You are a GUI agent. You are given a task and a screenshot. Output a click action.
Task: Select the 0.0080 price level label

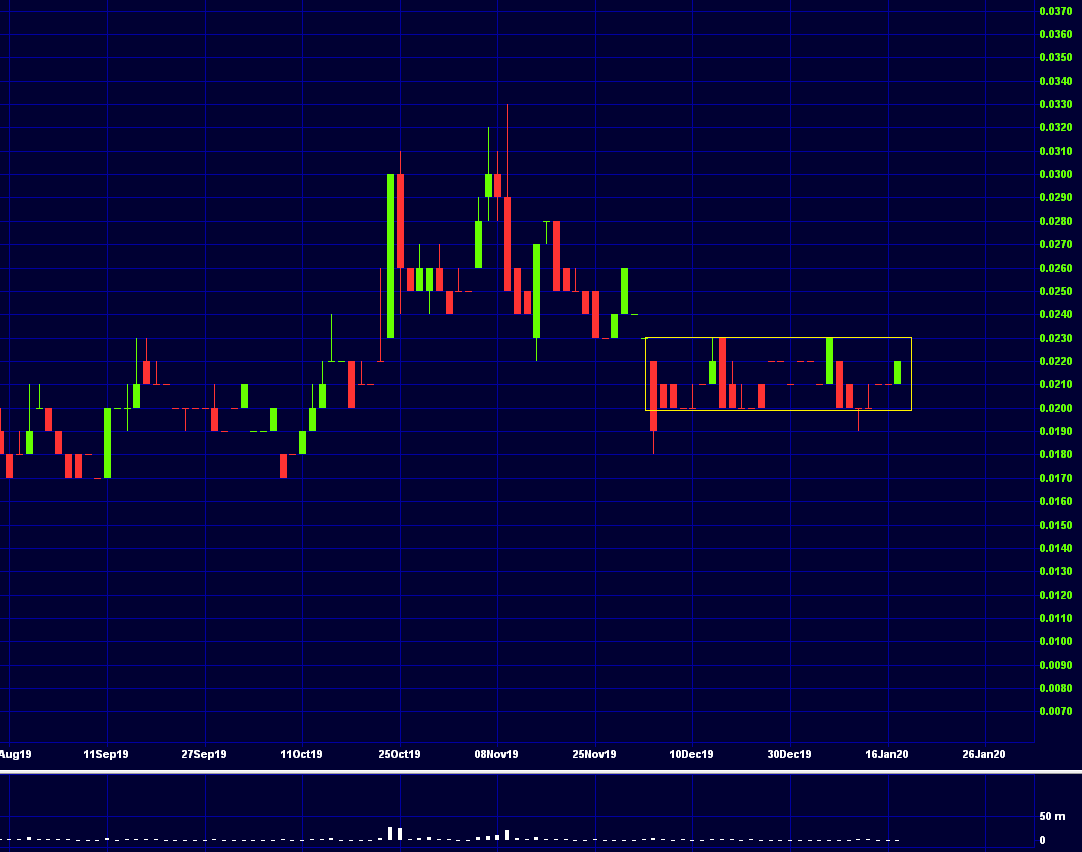pos(1056,688)
